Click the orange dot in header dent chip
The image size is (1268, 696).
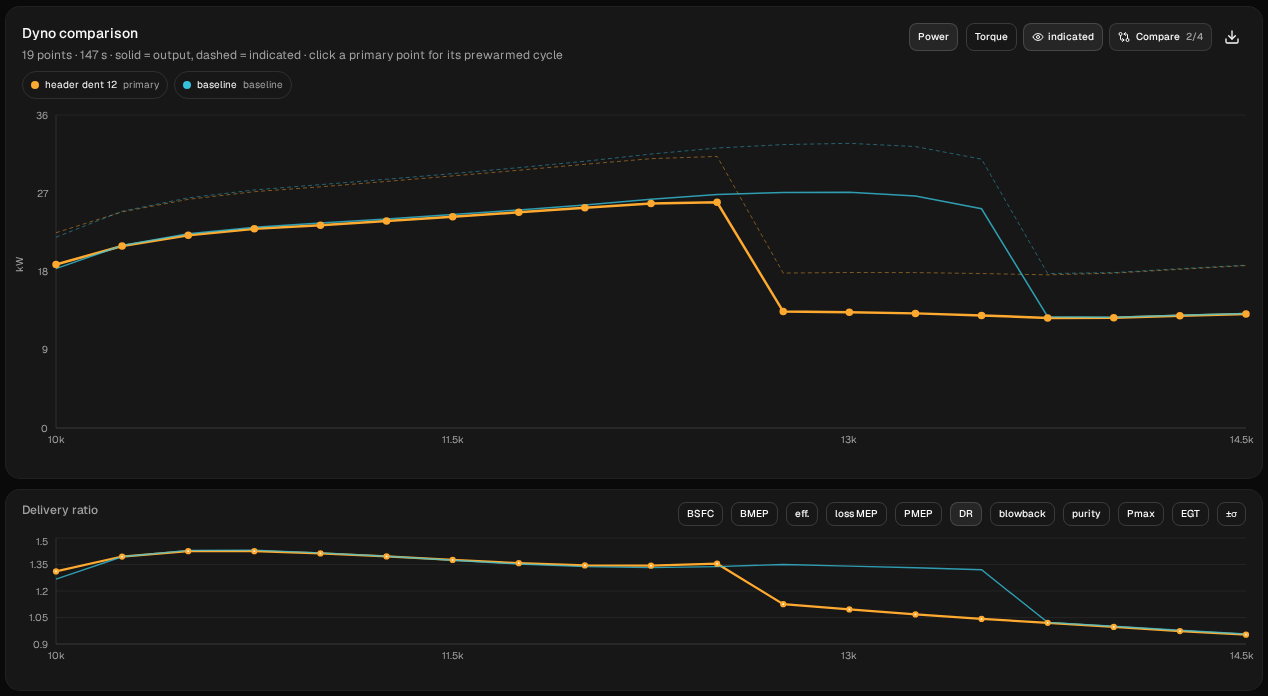(x=35, y=85)
